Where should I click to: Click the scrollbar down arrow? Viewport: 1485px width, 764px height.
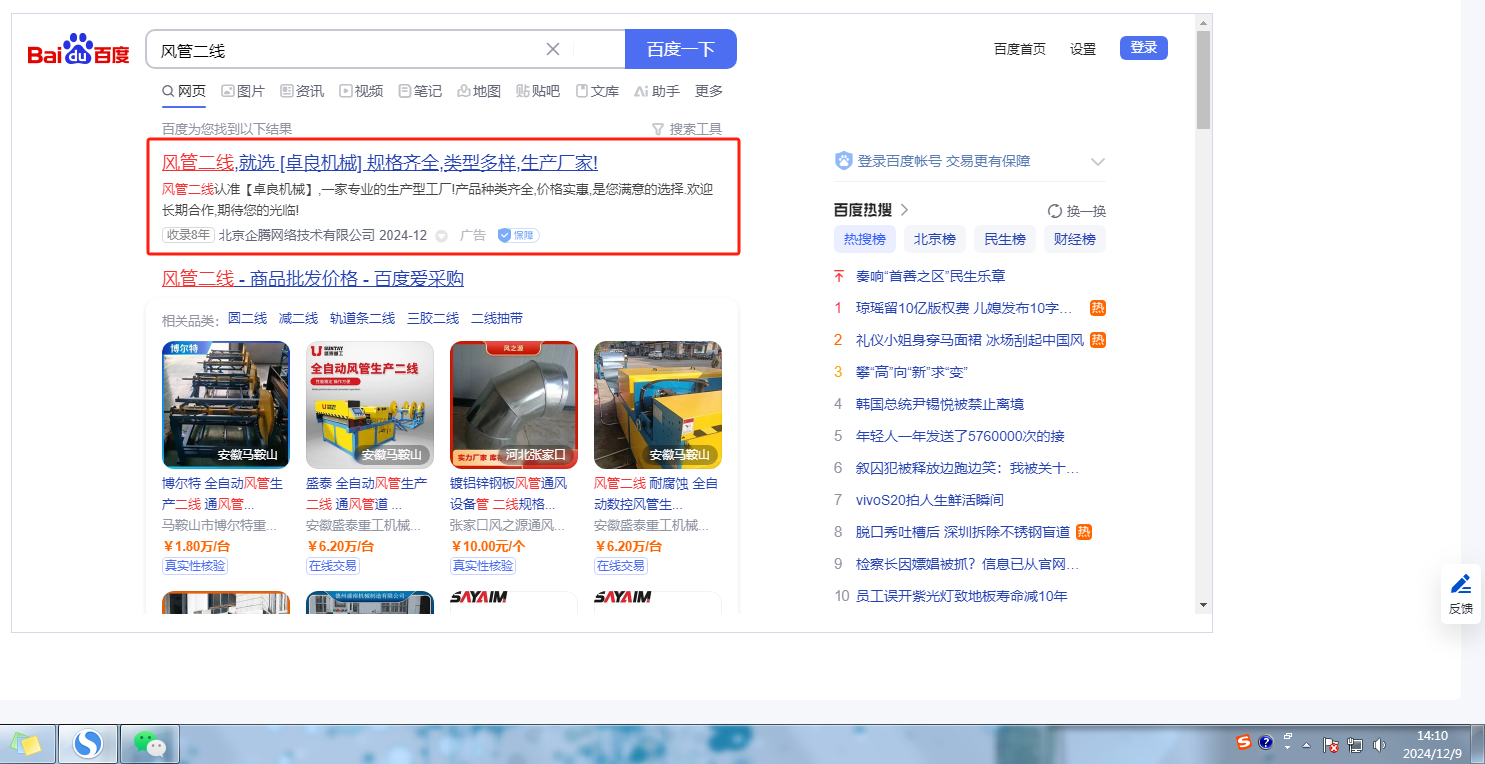pos(1203,604)
